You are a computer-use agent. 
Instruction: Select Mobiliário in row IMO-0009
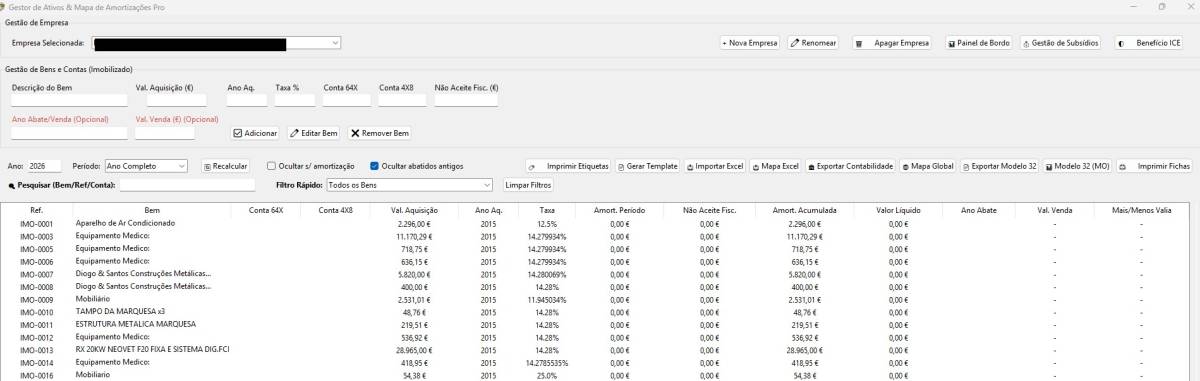pyautogui.click(x=94, y=299)
